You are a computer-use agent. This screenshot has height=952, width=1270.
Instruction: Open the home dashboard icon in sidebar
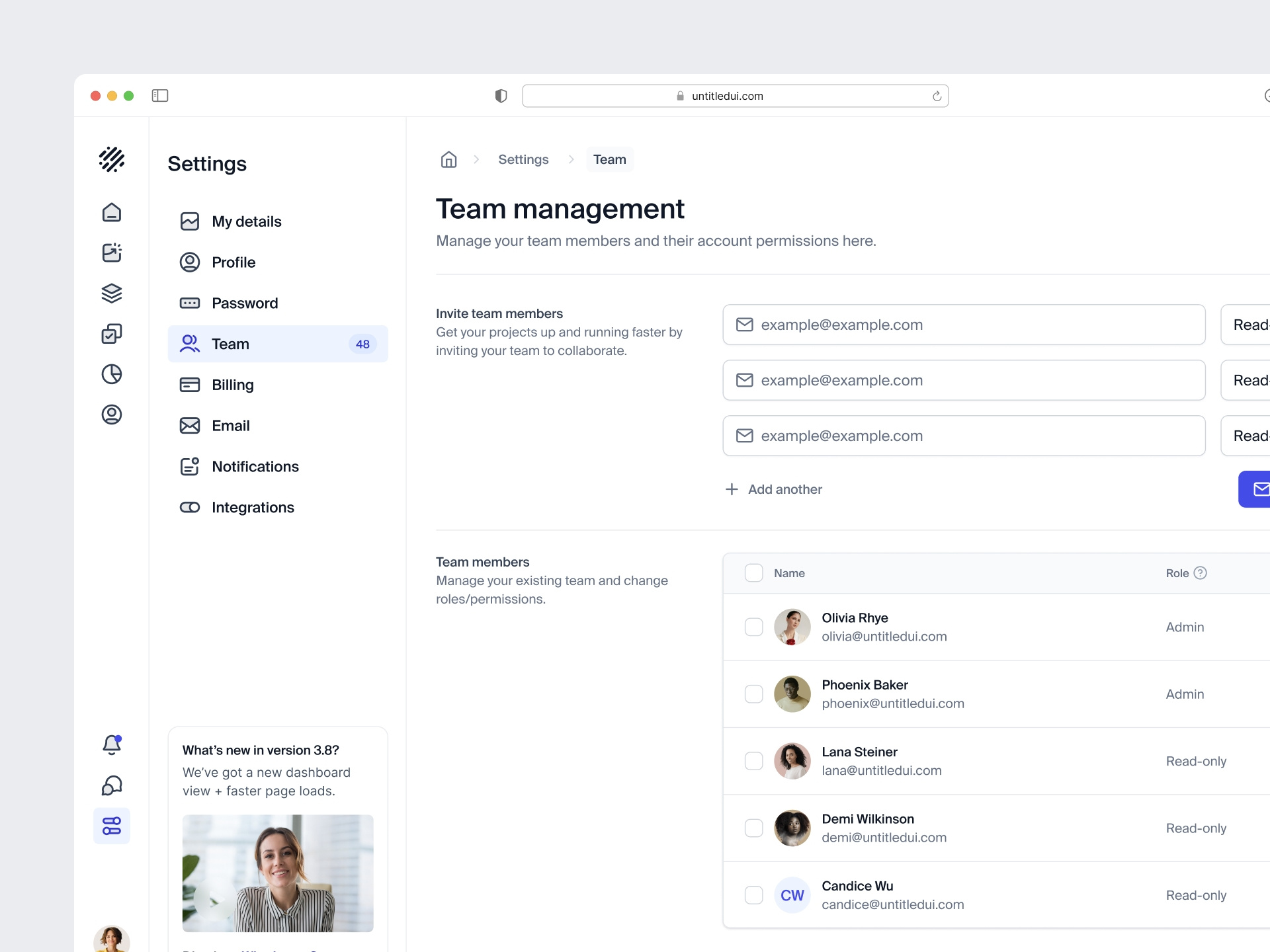pos(112,212)
